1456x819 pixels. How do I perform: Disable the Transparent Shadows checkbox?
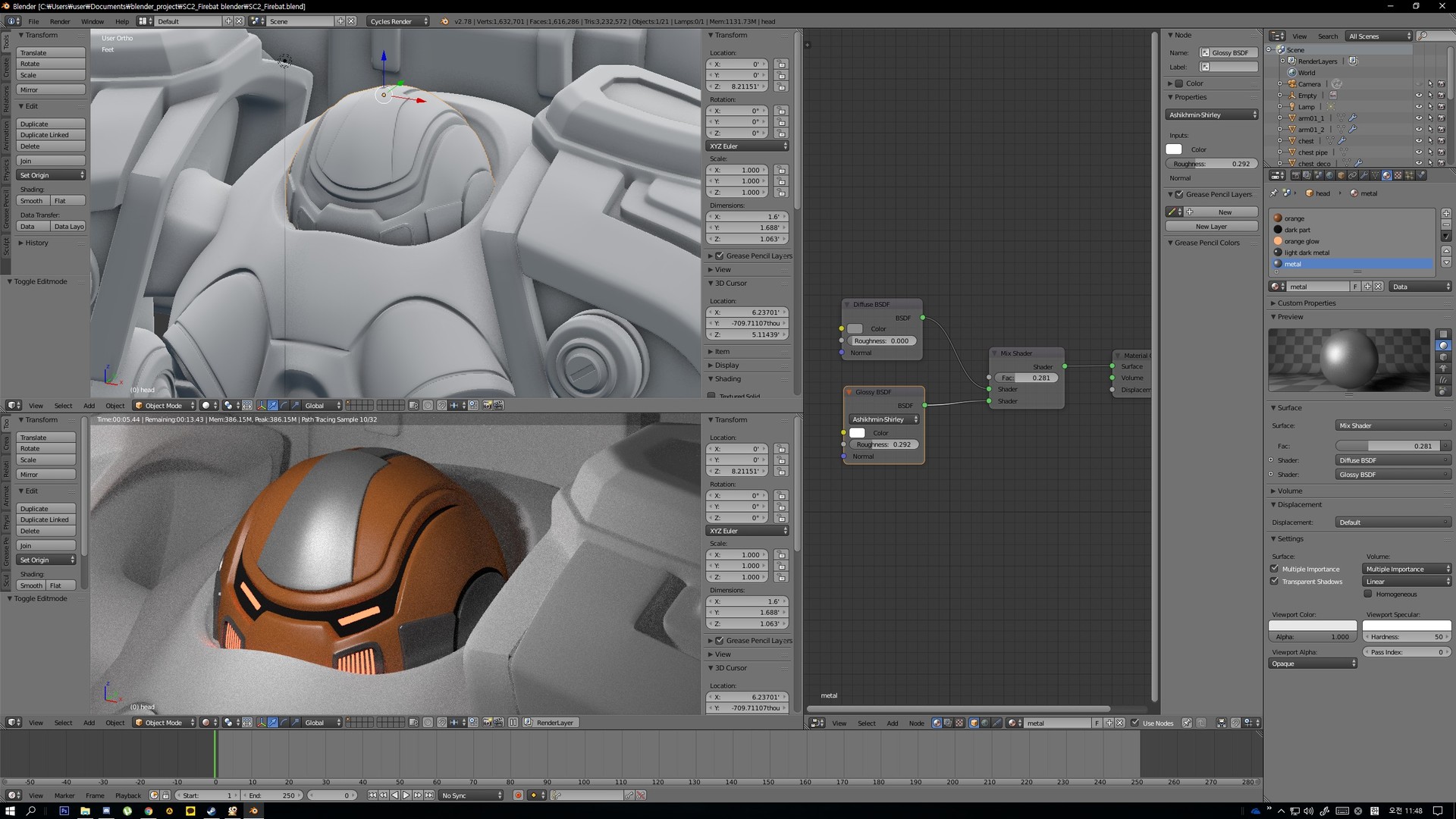point(1274,581)
